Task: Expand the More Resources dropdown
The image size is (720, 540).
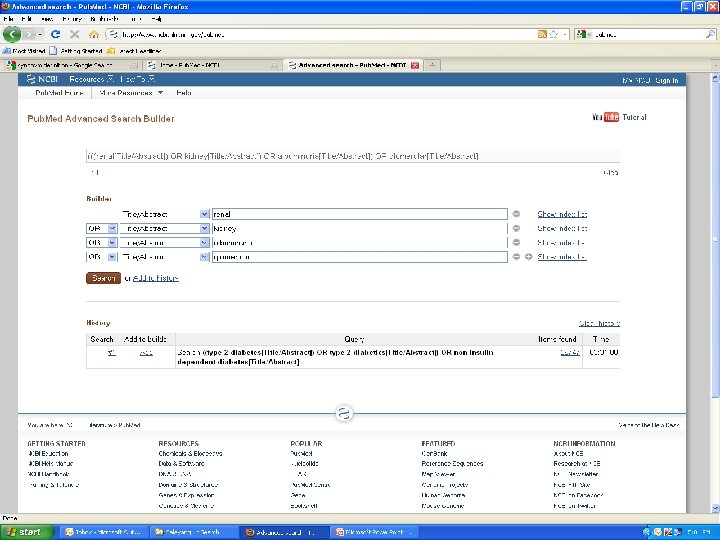Action: tap(131, 93)
